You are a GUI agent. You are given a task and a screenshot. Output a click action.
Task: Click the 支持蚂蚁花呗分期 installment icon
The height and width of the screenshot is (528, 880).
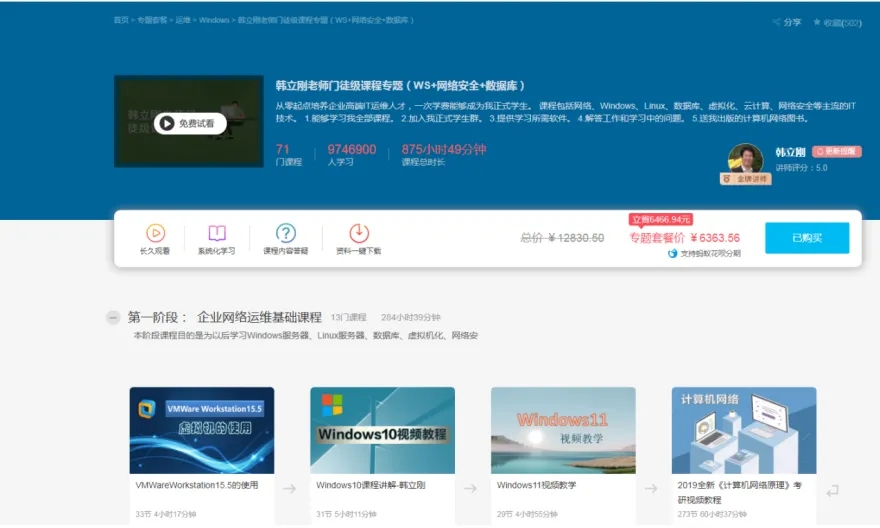point(672,254)
